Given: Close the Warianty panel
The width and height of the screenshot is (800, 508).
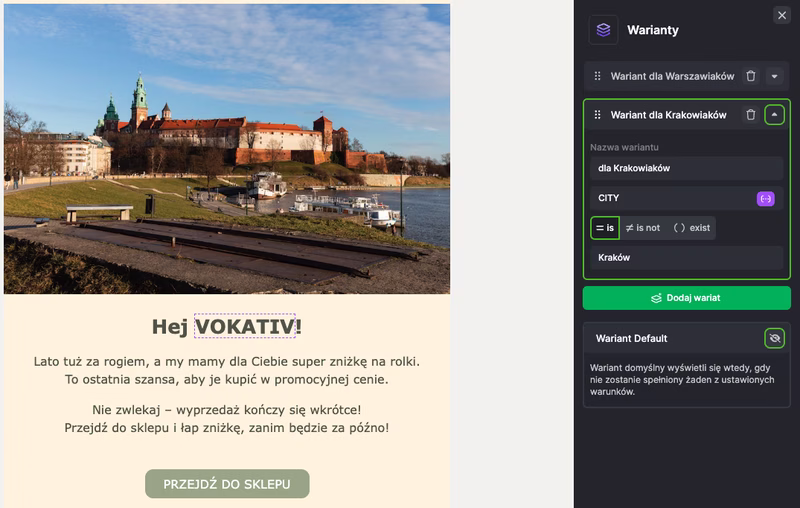Looking at the screenshot, I should click(x=782, y=15).
